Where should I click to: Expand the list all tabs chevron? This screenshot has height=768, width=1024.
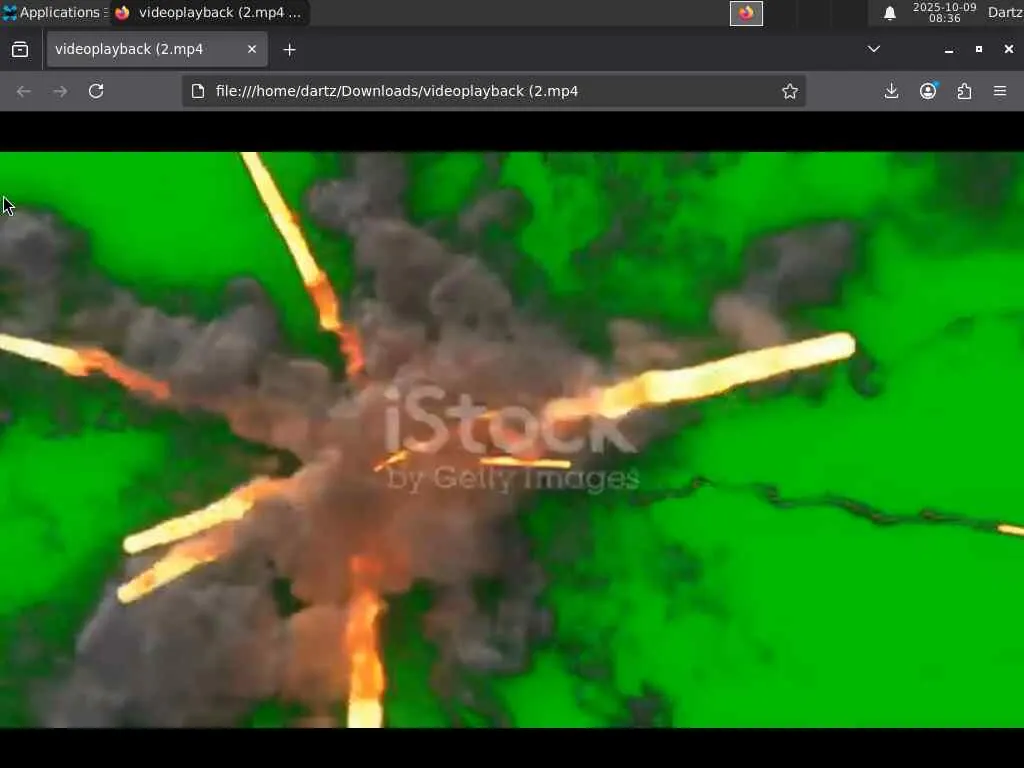pos(873,49)
